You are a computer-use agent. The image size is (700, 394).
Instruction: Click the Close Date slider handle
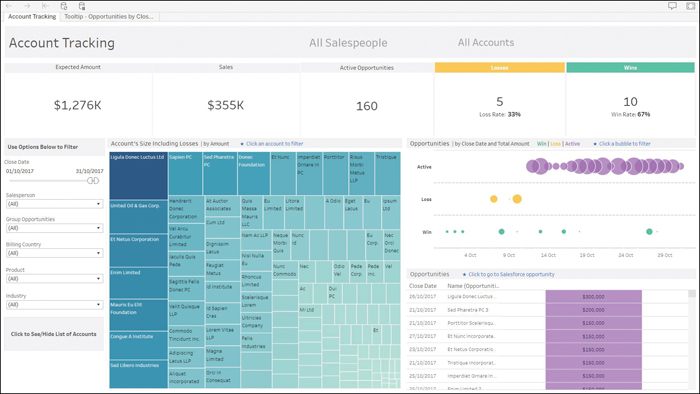[x=93, y=181]
